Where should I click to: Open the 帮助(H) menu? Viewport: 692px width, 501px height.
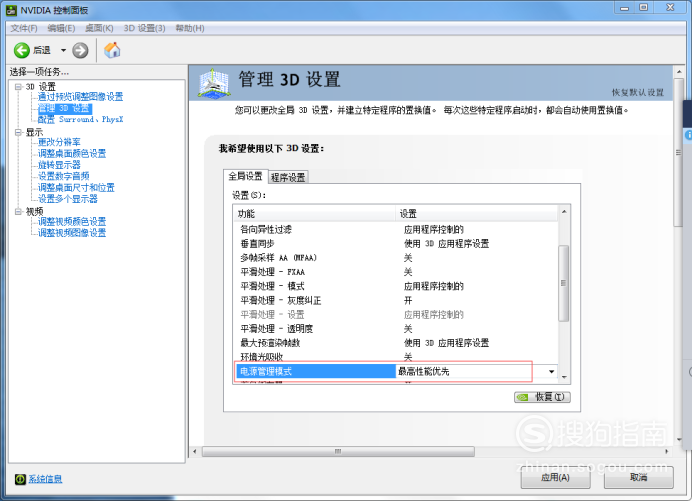pos(190,28)
